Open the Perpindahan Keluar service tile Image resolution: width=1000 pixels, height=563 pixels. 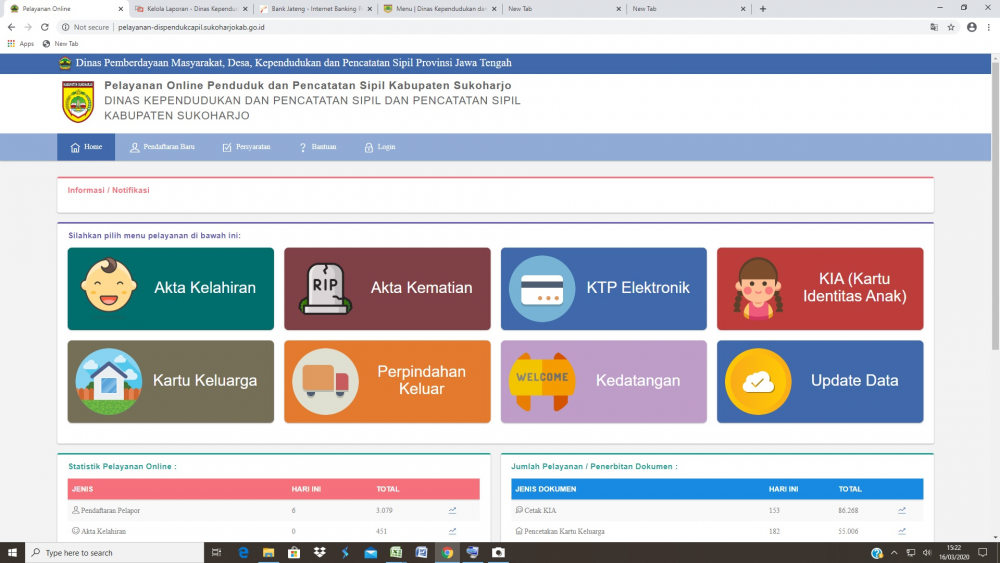pyautogui.click(x=387, y=381)
